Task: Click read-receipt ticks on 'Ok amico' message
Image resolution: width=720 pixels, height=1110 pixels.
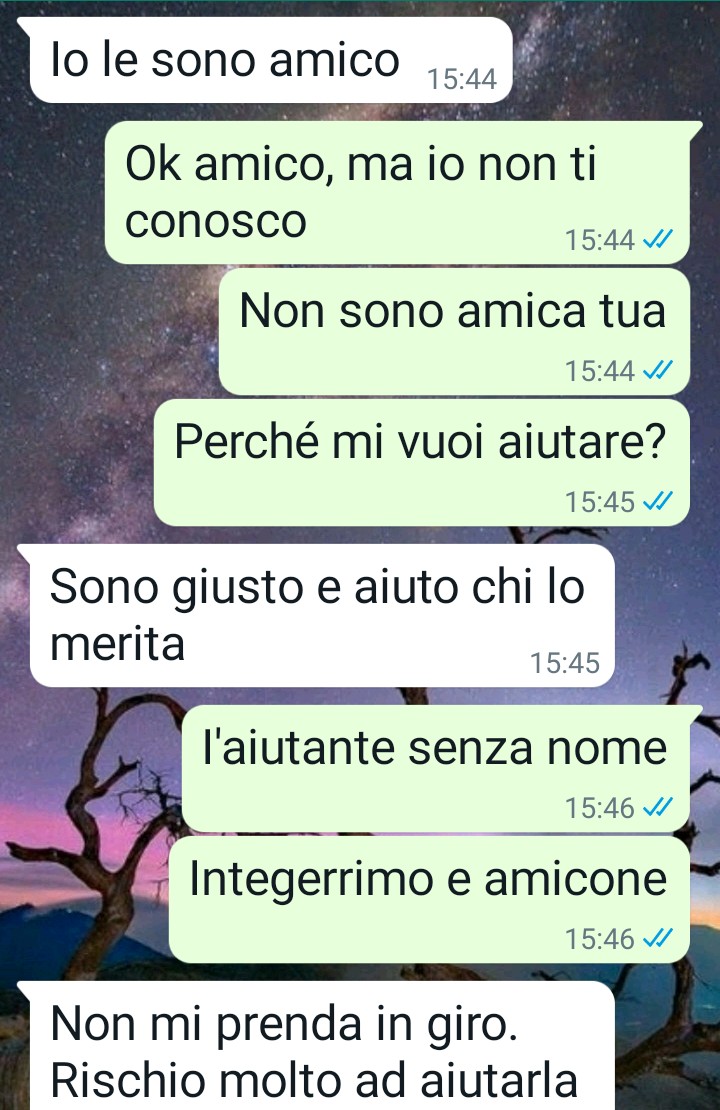Action: pyautogui.click(x=658, y=240)
